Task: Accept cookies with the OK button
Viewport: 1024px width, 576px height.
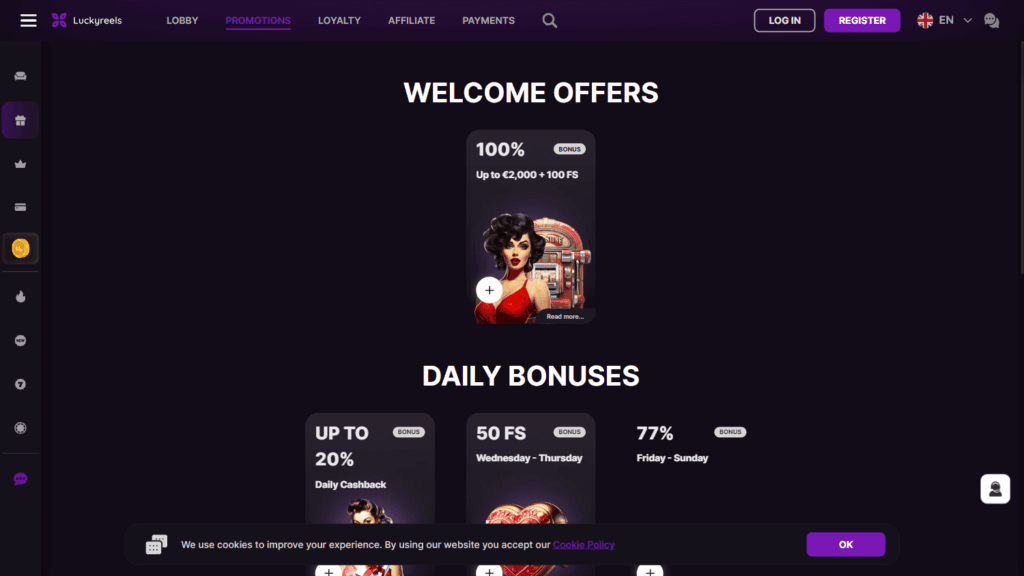Action: click(846, 544)
